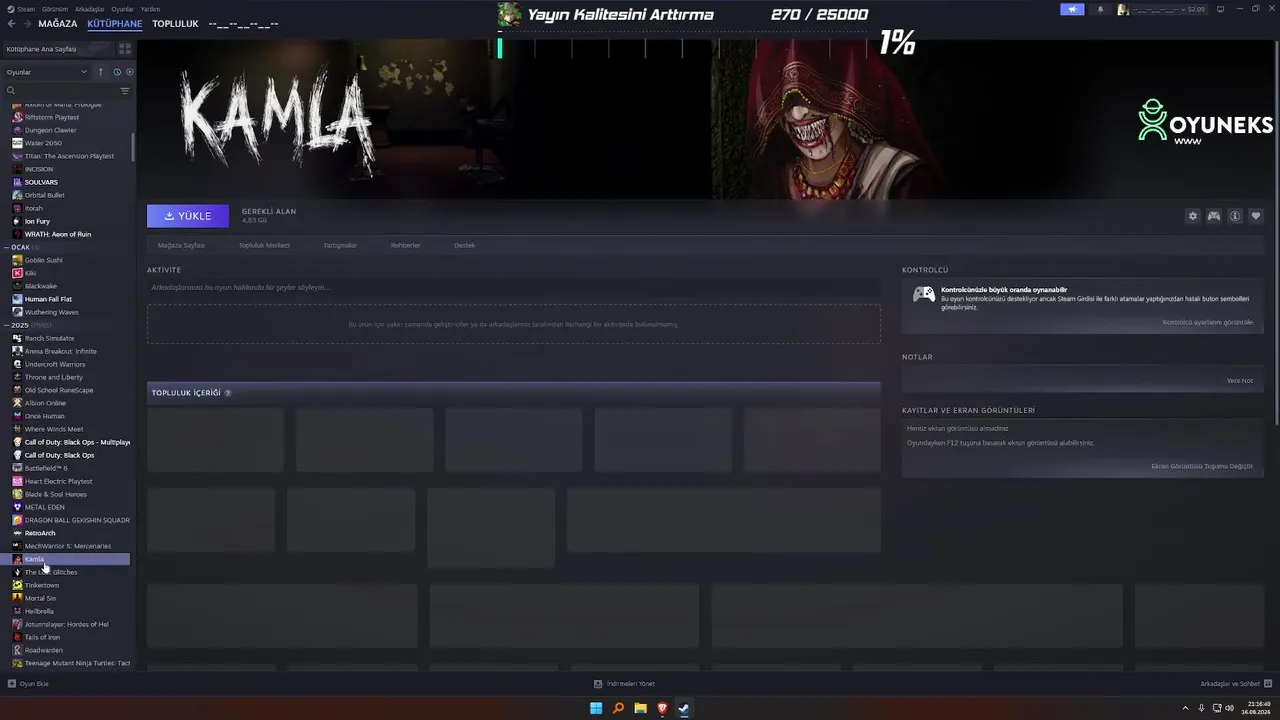Open advanced filter options icon beside search
Viewport: 1280px width, 720px height.
tap(125, 91)
